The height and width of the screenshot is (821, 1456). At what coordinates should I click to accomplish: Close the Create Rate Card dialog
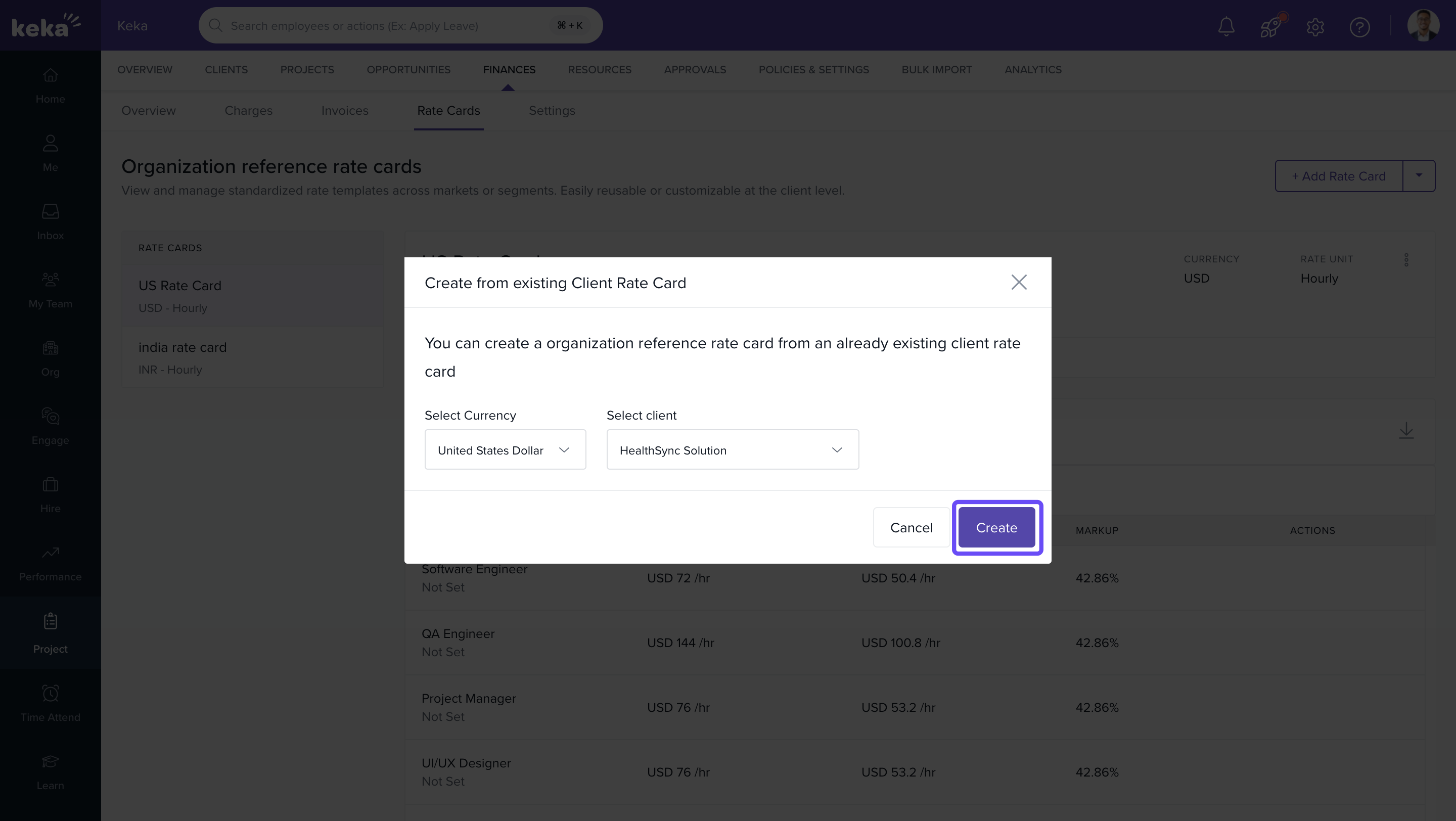pos(1019,282)
